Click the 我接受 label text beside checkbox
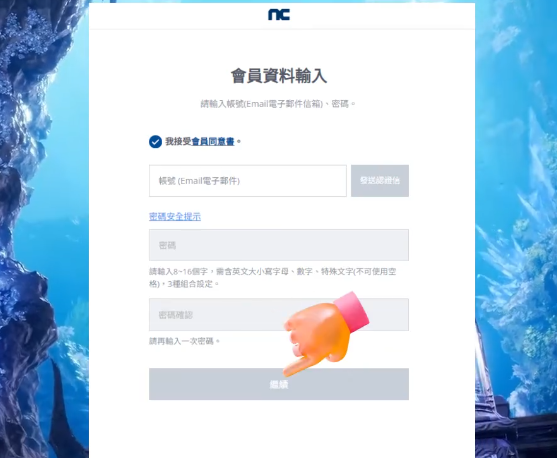Screen dimensions: 557x458 point(178,141)
